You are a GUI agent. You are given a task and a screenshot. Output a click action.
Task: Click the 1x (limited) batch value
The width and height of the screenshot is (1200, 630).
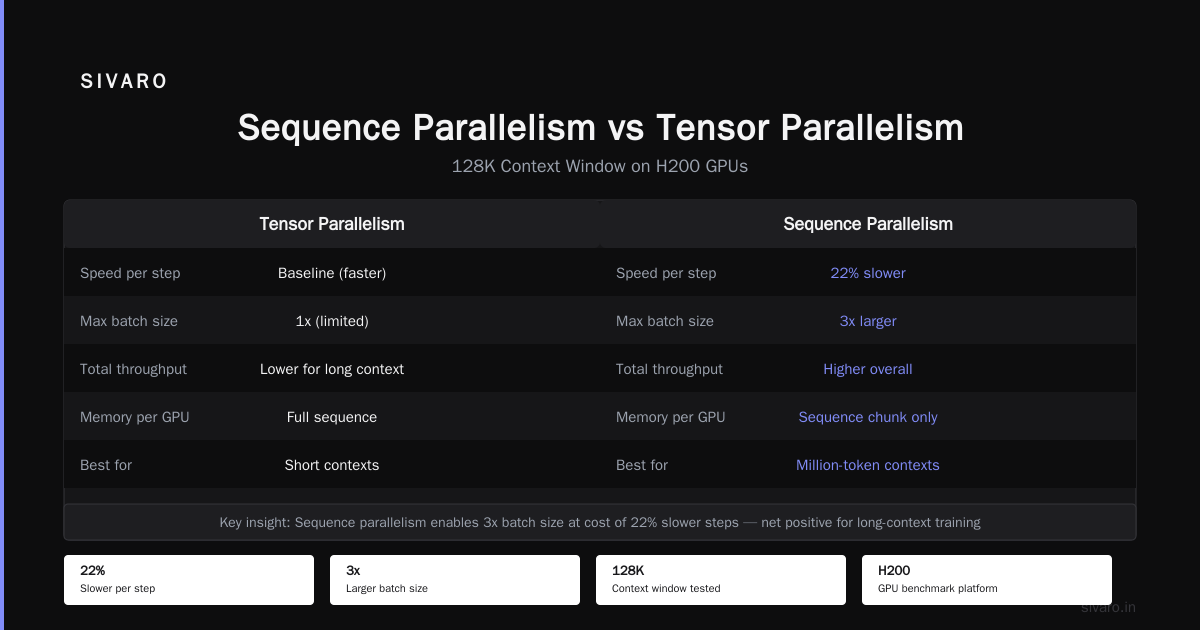(332, 321)
